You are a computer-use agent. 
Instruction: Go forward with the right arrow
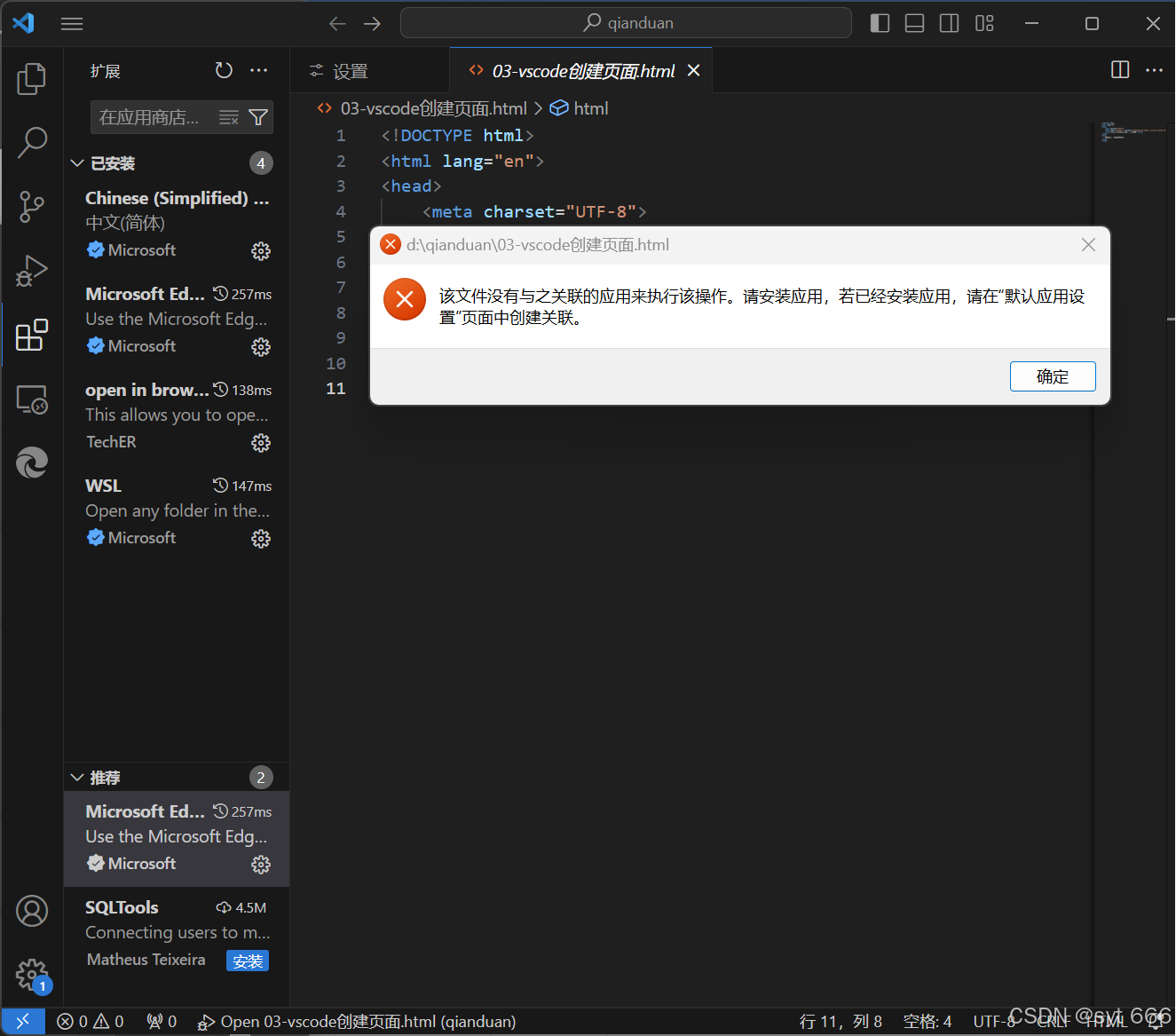tap(372, 24)
